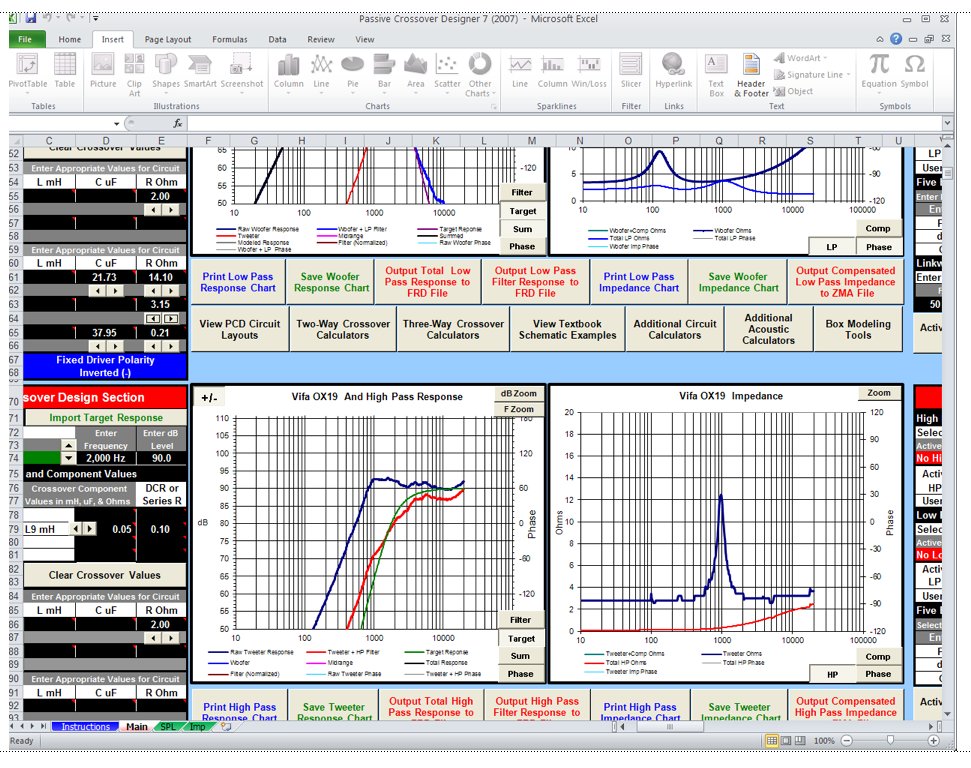Screen dimensions: 971x768
Task: Click Print Low Pass Response Chart
Action: [x=238, y=282]
